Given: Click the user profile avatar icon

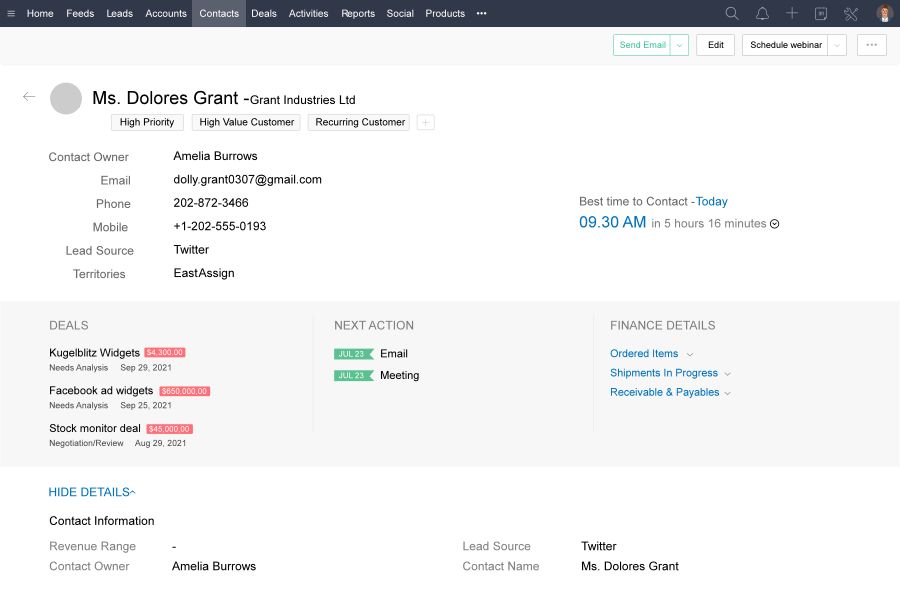Looking at the screenshot, I should coord(881,13).
